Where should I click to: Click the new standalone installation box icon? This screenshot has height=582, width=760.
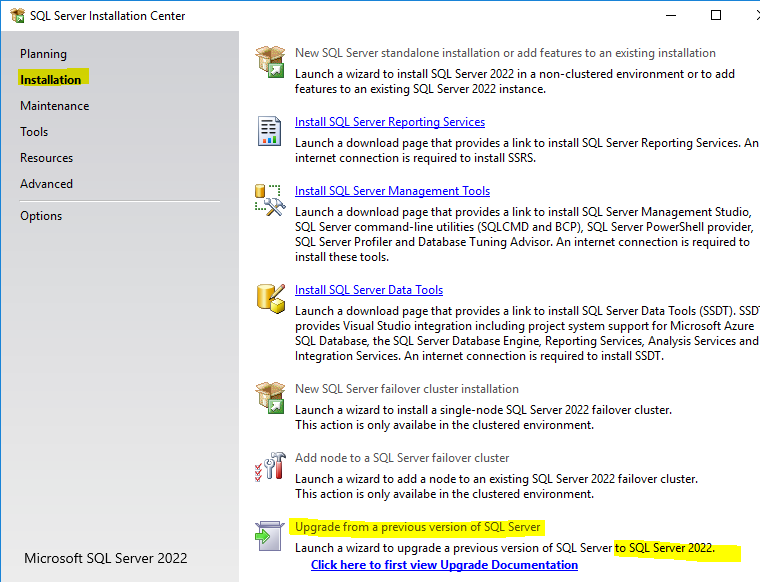click(270, 62)
